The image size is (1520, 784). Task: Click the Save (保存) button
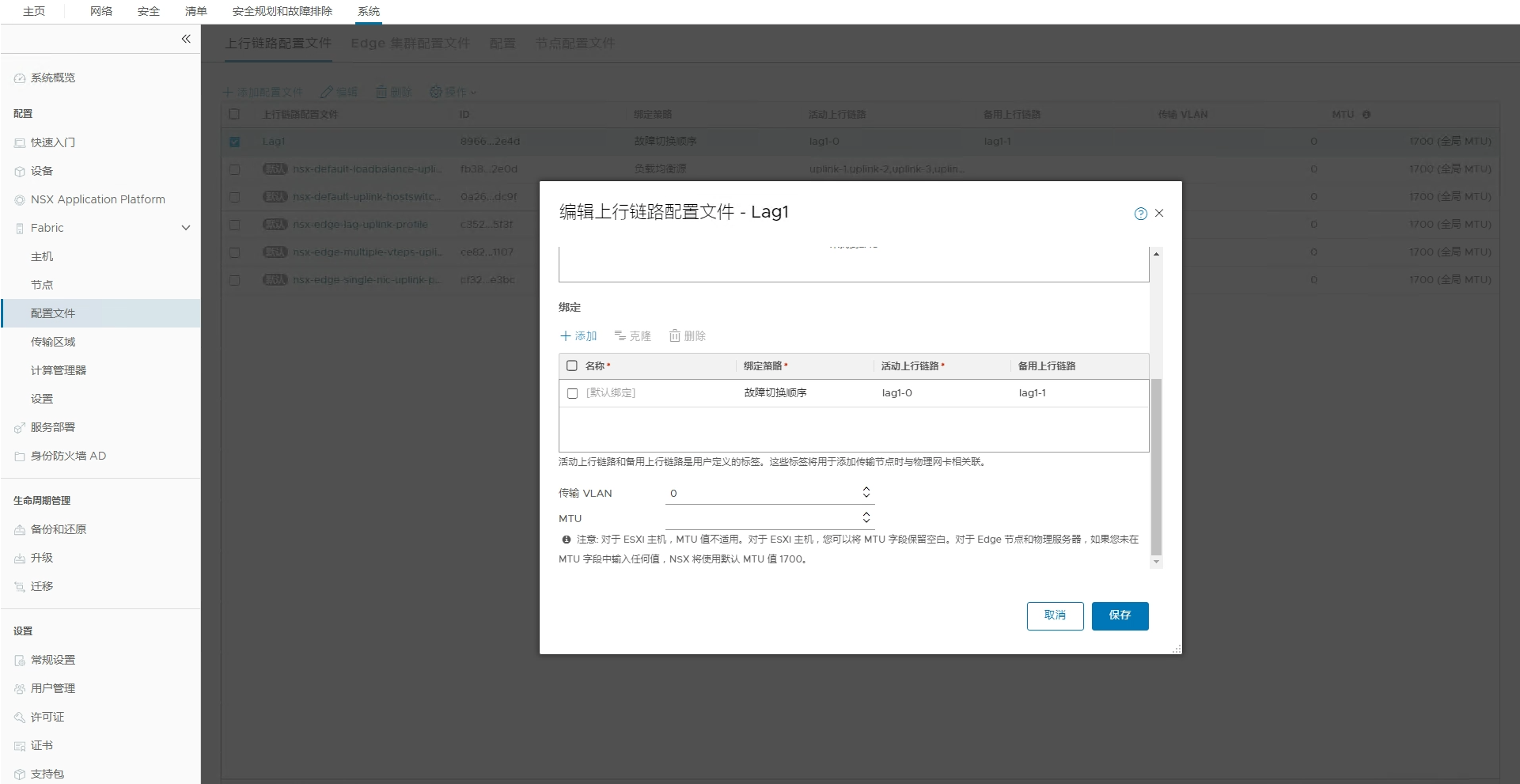coord(1120,615)
